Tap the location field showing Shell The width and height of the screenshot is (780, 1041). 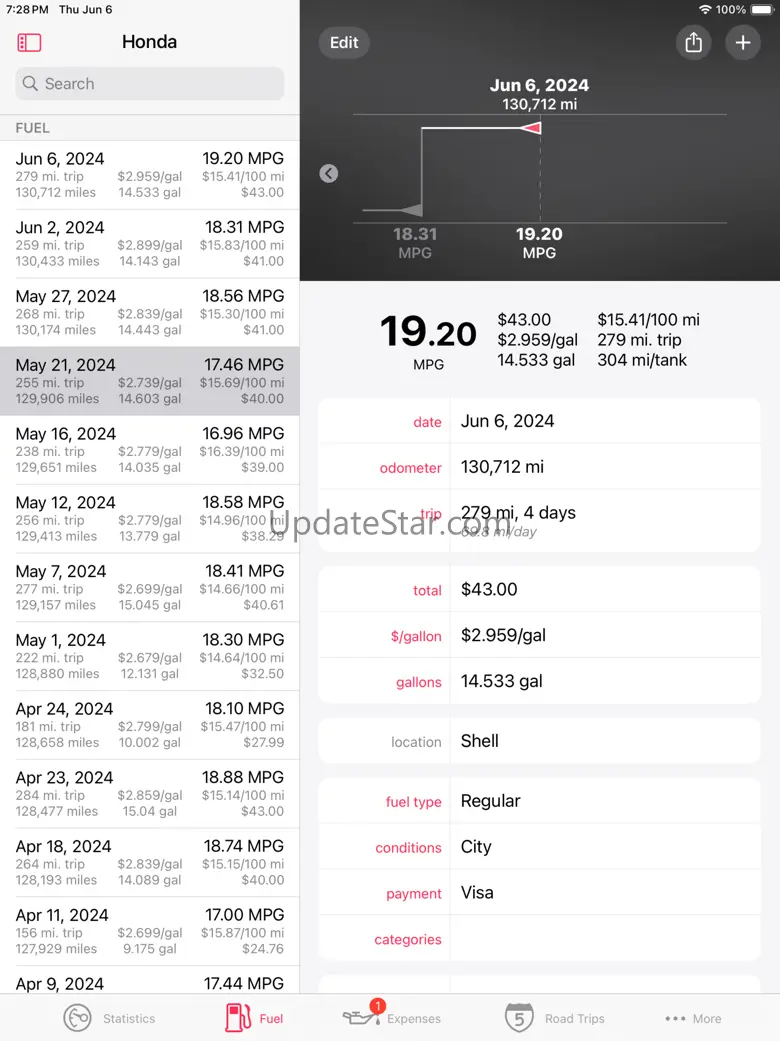point(539,741)
